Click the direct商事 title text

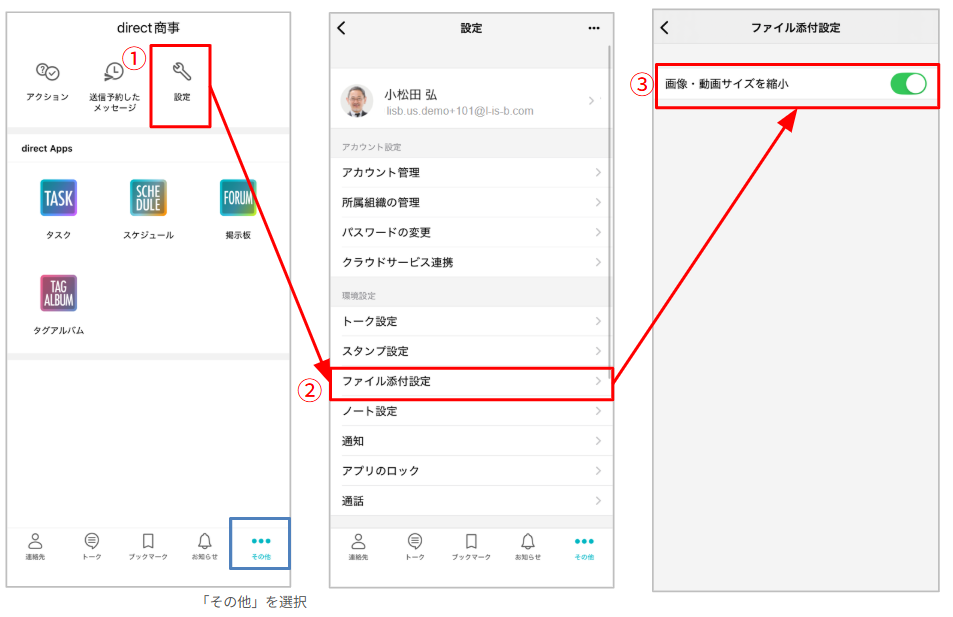coord(148,28)
